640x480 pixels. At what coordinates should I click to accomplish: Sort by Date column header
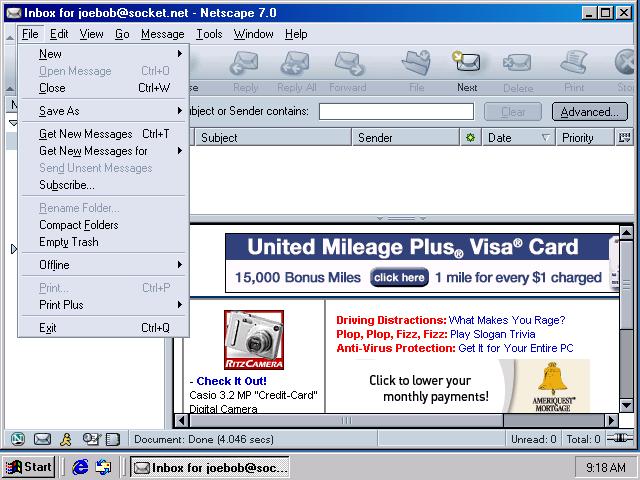tap(518, 138)
